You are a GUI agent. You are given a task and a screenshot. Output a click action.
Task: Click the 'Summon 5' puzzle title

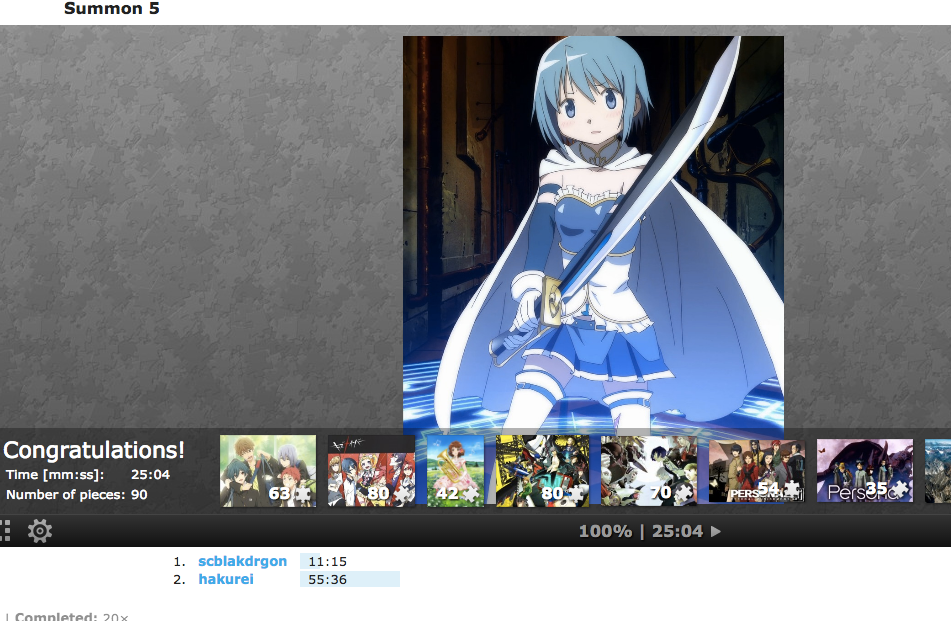tap(112, 8)
